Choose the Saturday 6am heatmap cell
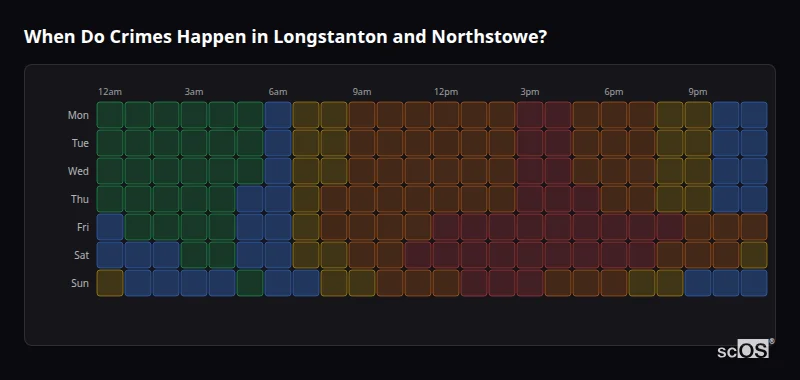Viewport: 800px width, 380px height. (x=278, y=255)
